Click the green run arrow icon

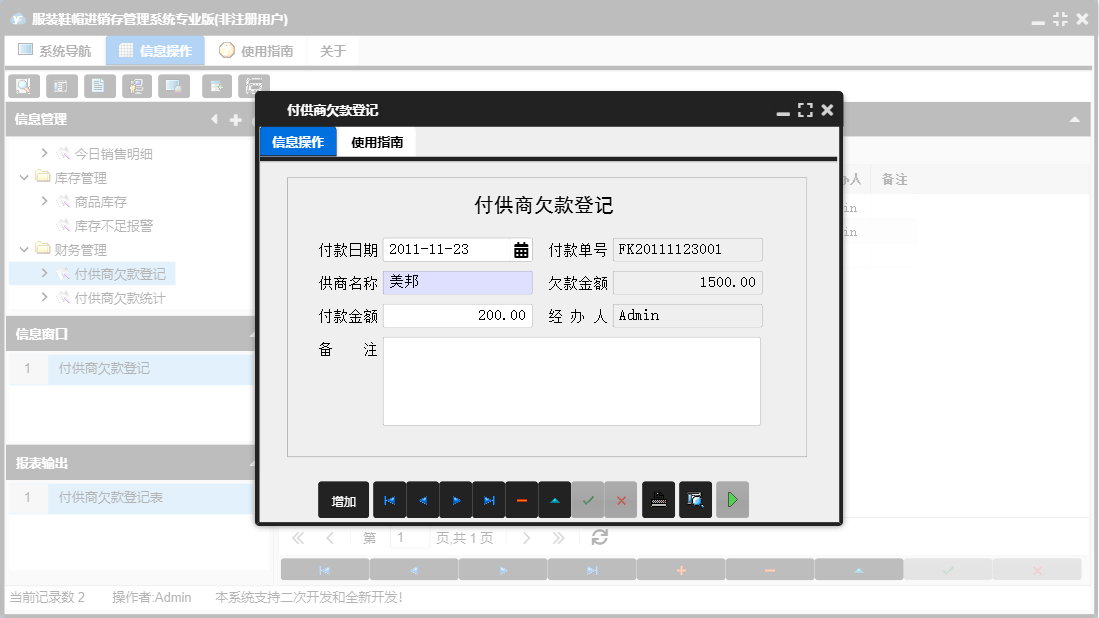732,499
